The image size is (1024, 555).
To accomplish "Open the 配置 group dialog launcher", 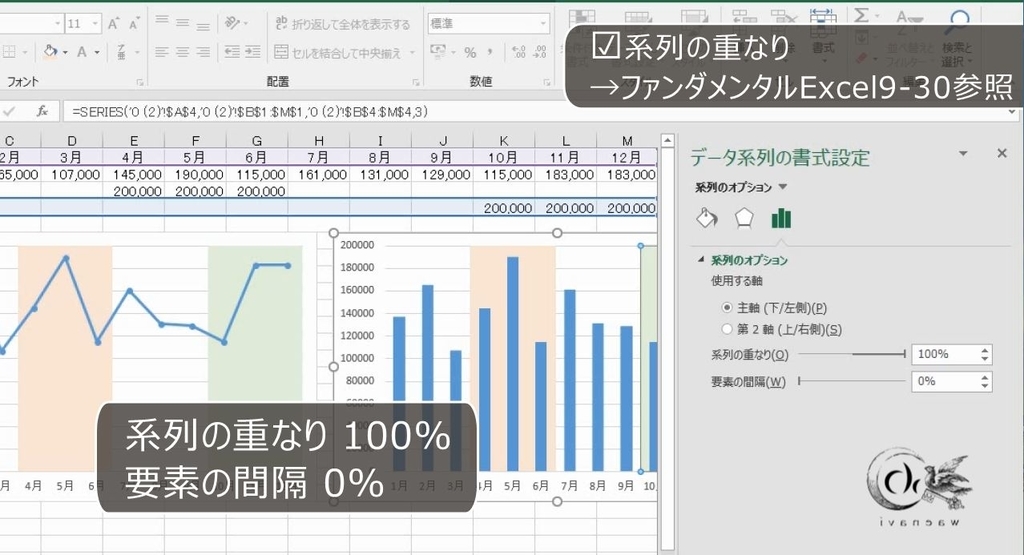I will coord(416,83).
